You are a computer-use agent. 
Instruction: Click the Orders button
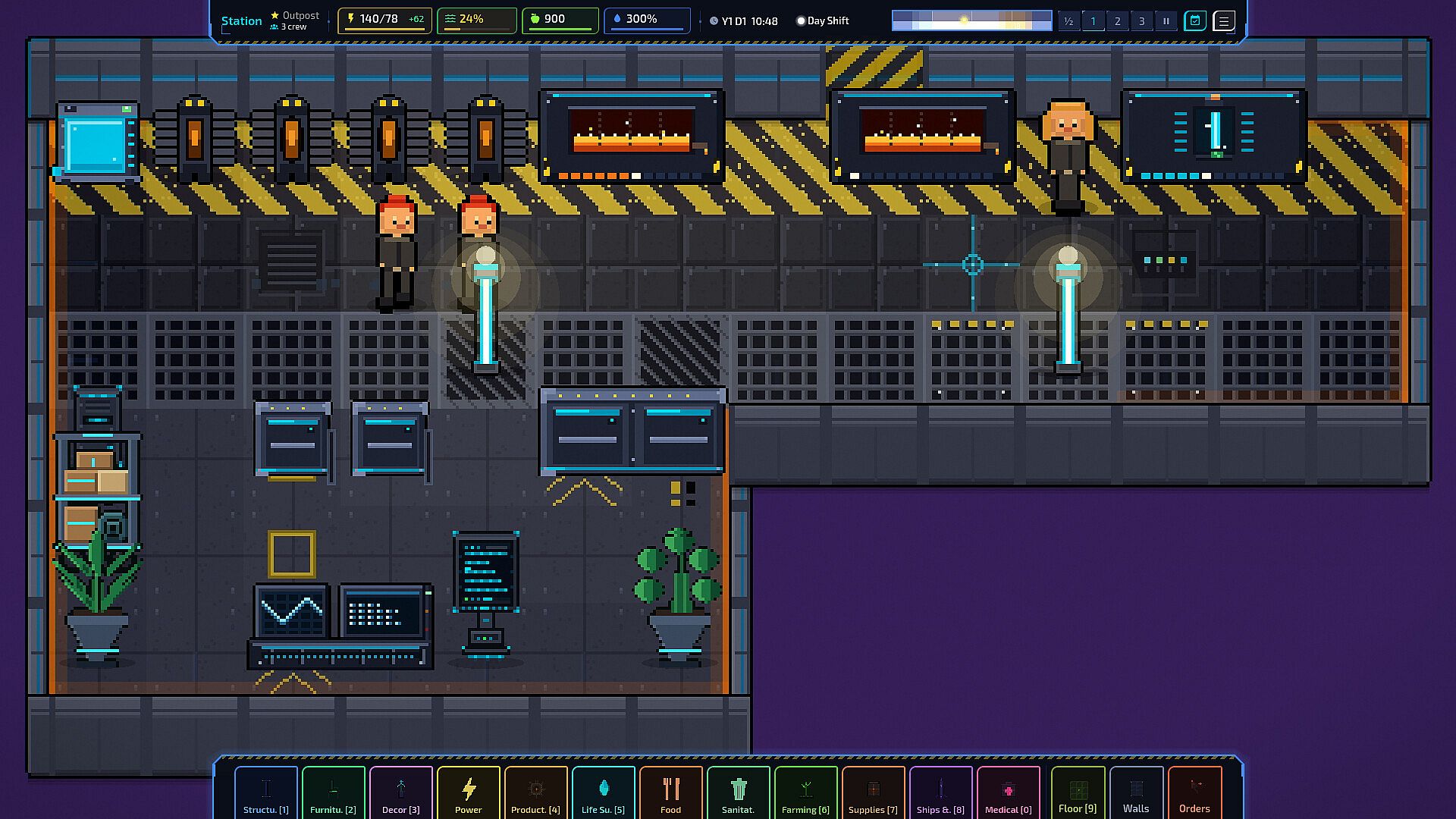[1194, 793]
